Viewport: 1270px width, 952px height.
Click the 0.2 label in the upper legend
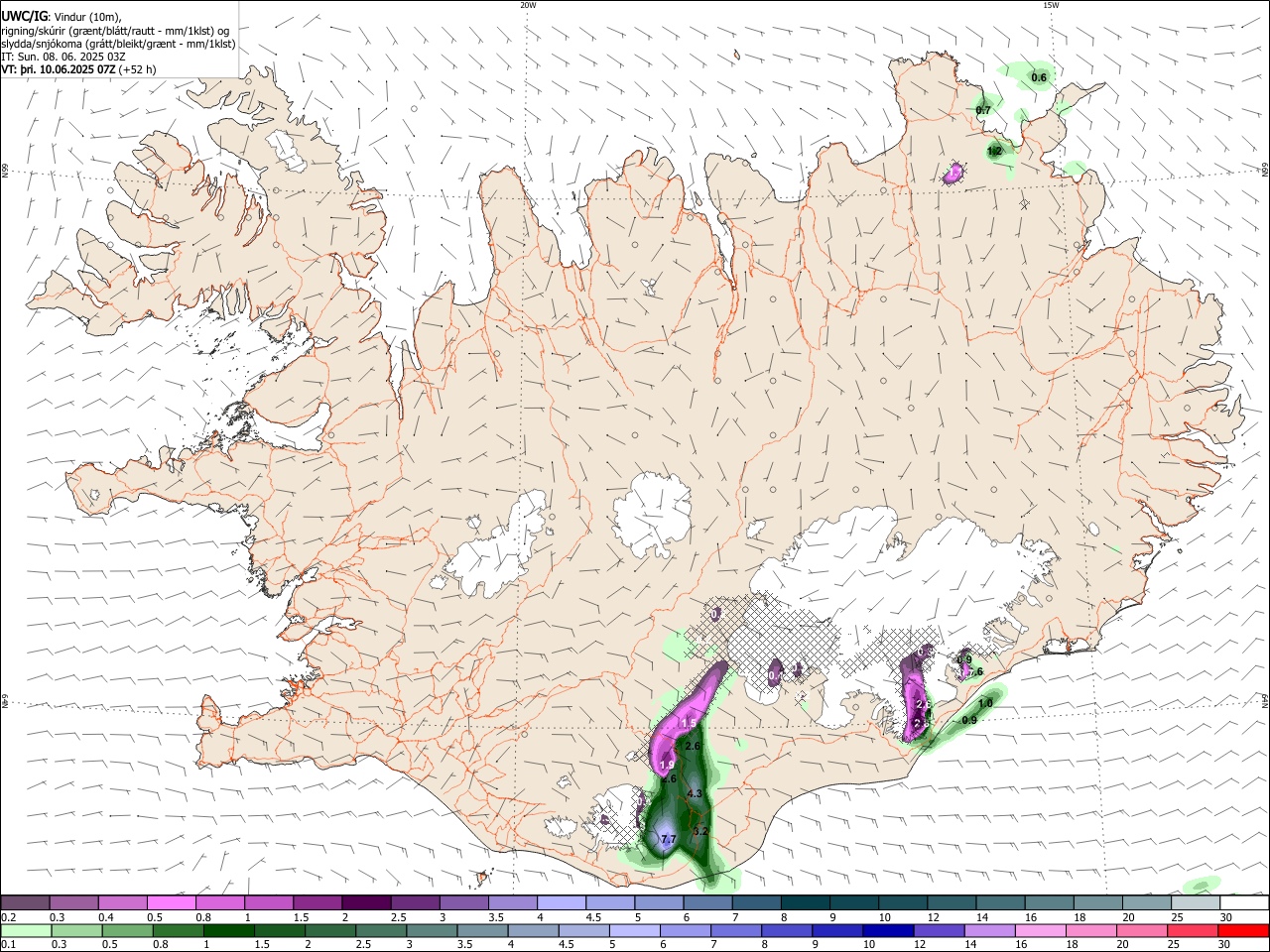click(8, 917)
